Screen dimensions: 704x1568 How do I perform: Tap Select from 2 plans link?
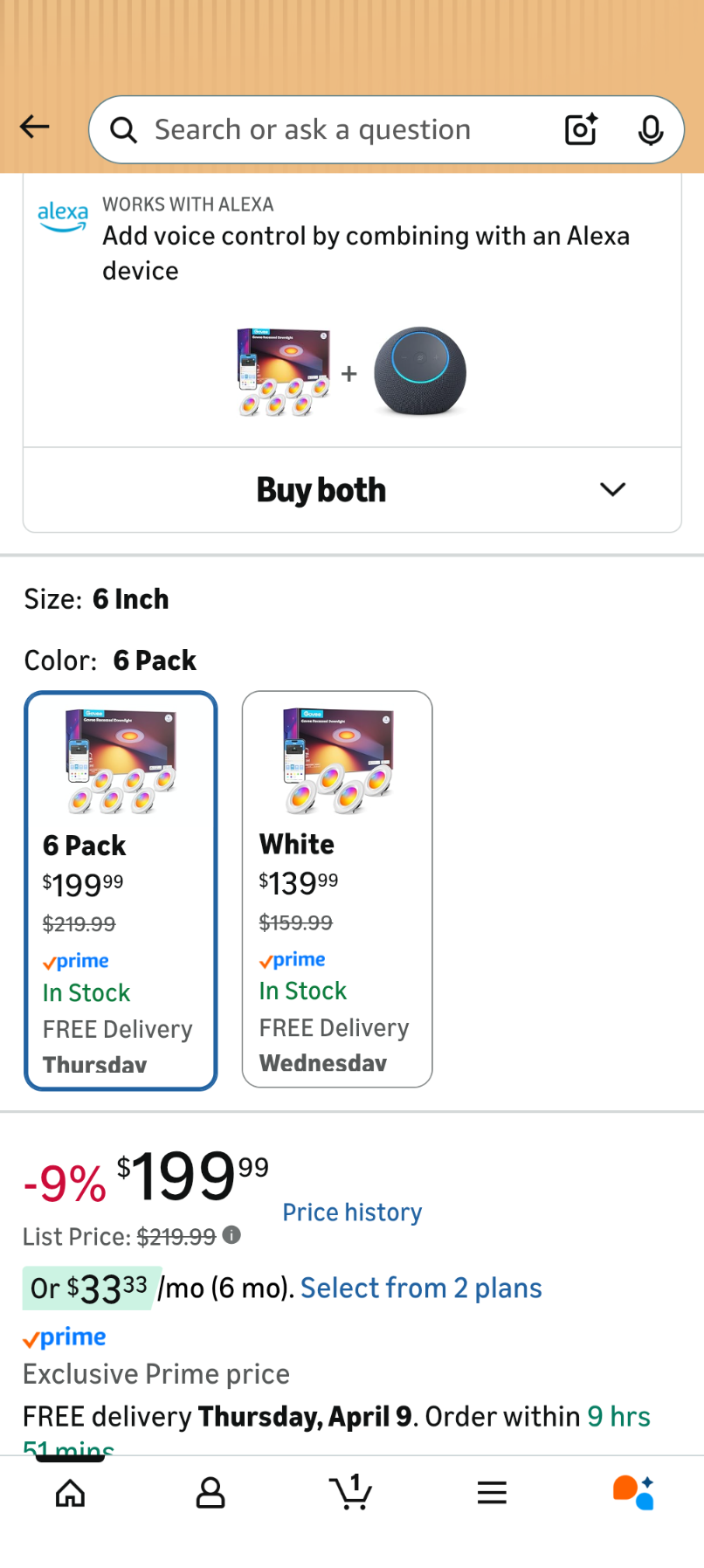coord(421,1288)
